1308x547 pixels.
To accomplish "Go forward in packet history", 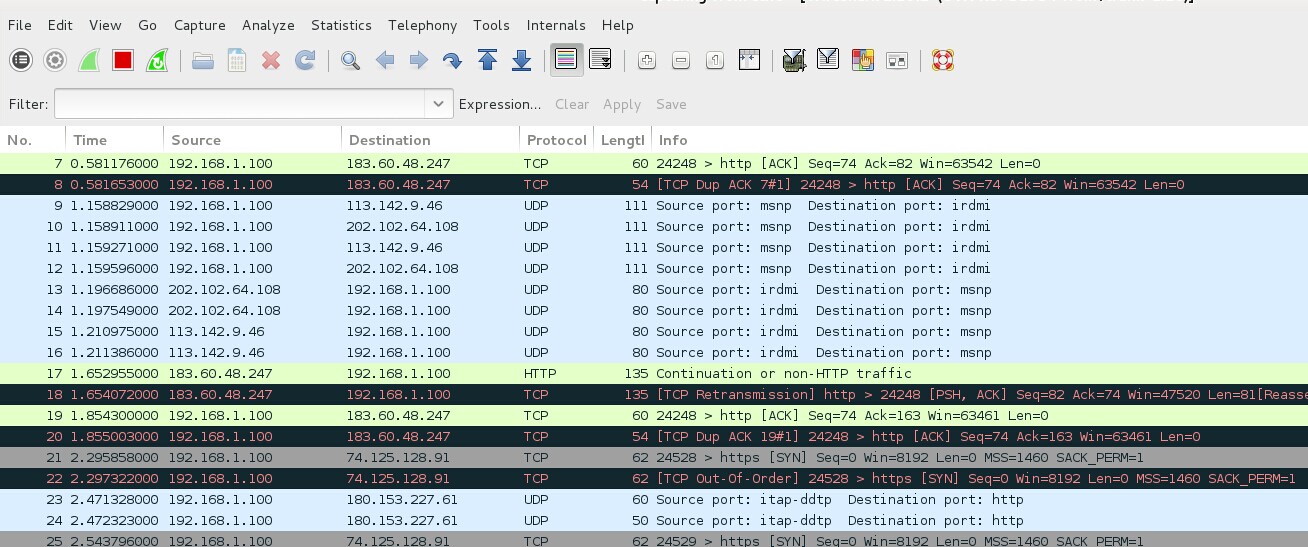I will coord(419,61).
